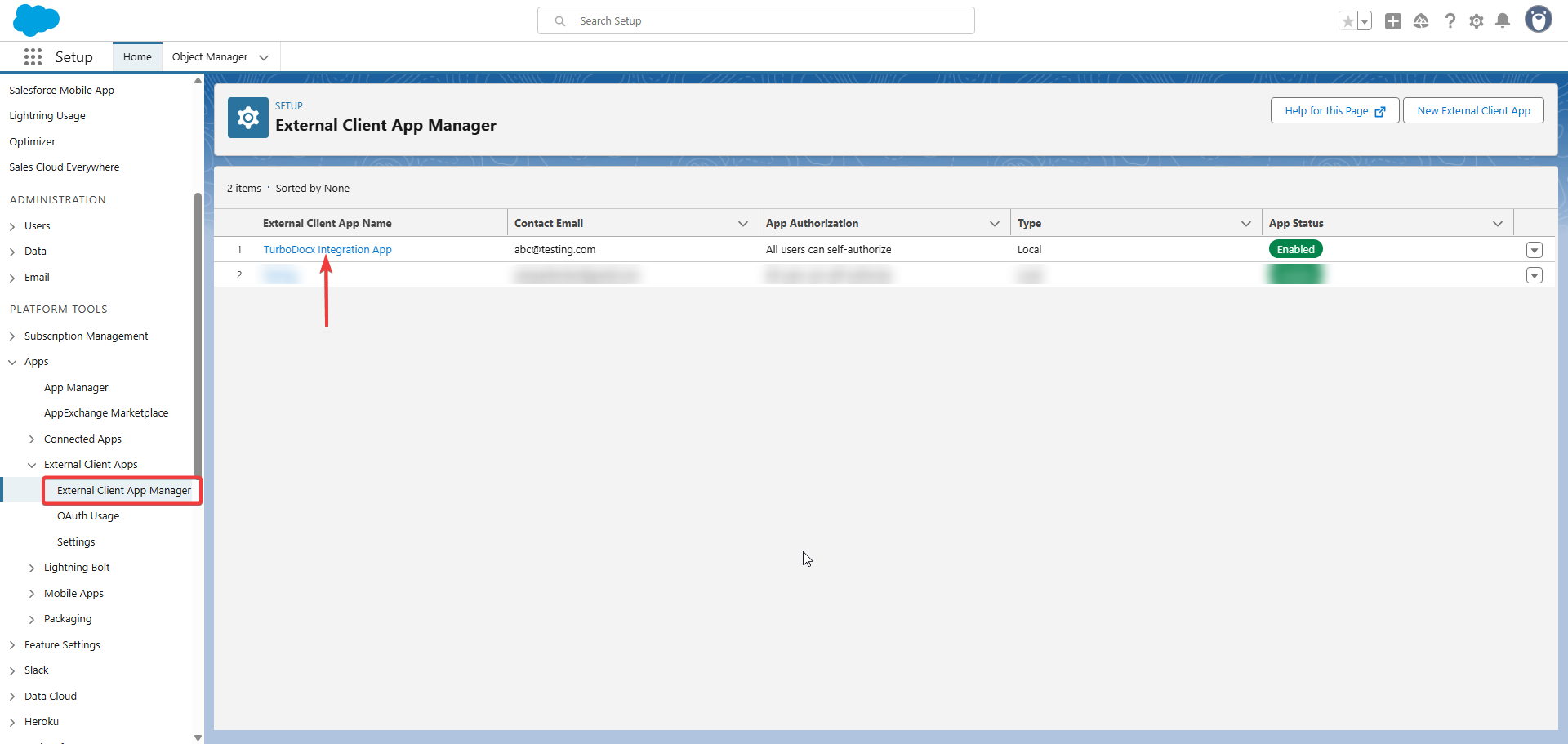Click the External Client App Name column header
1568x744 pixels.
[327, 223]
